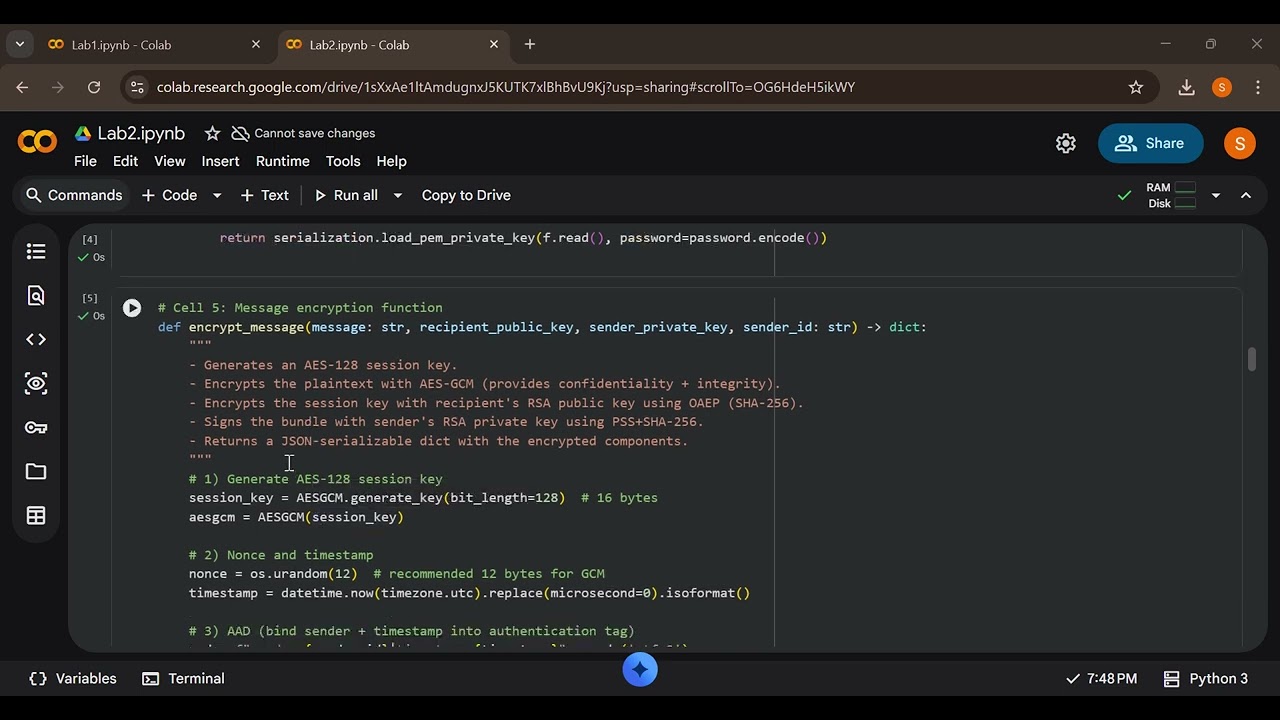The width and height of the screenshot is (1280, 720).
Task: Star the Lab2.ipynb notebook
Action: point(212,133)
